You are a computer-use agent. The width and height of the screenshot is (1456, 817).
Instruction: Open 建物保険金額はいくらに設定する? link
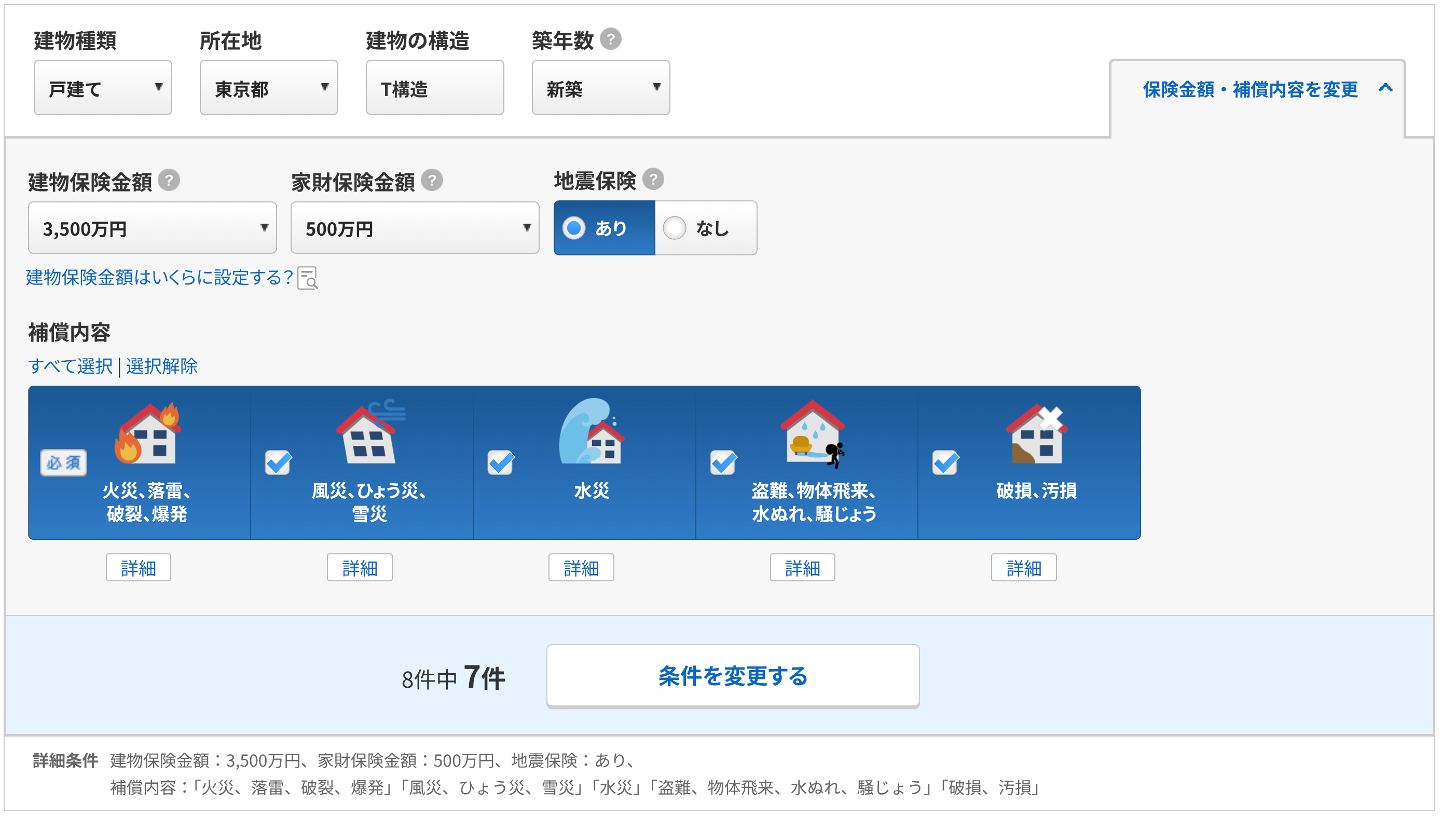point(159,278)
